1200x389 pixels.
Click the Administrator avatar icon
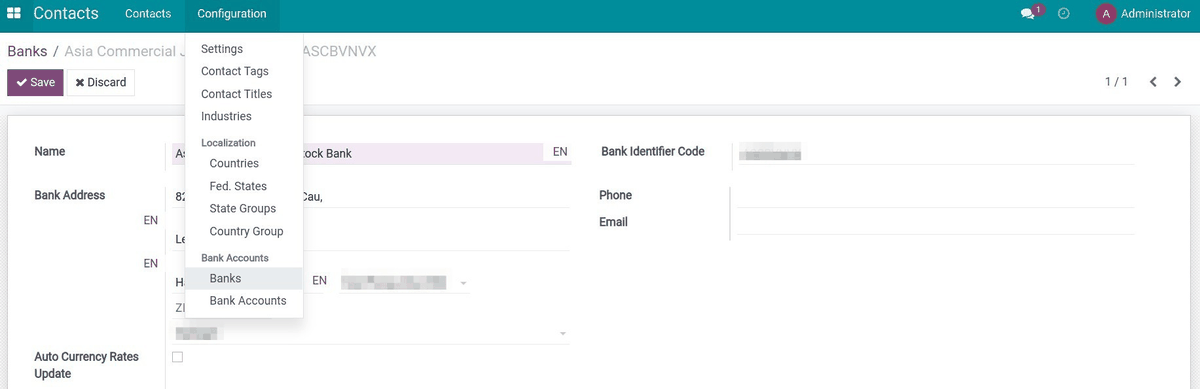tap(1106, 14)
